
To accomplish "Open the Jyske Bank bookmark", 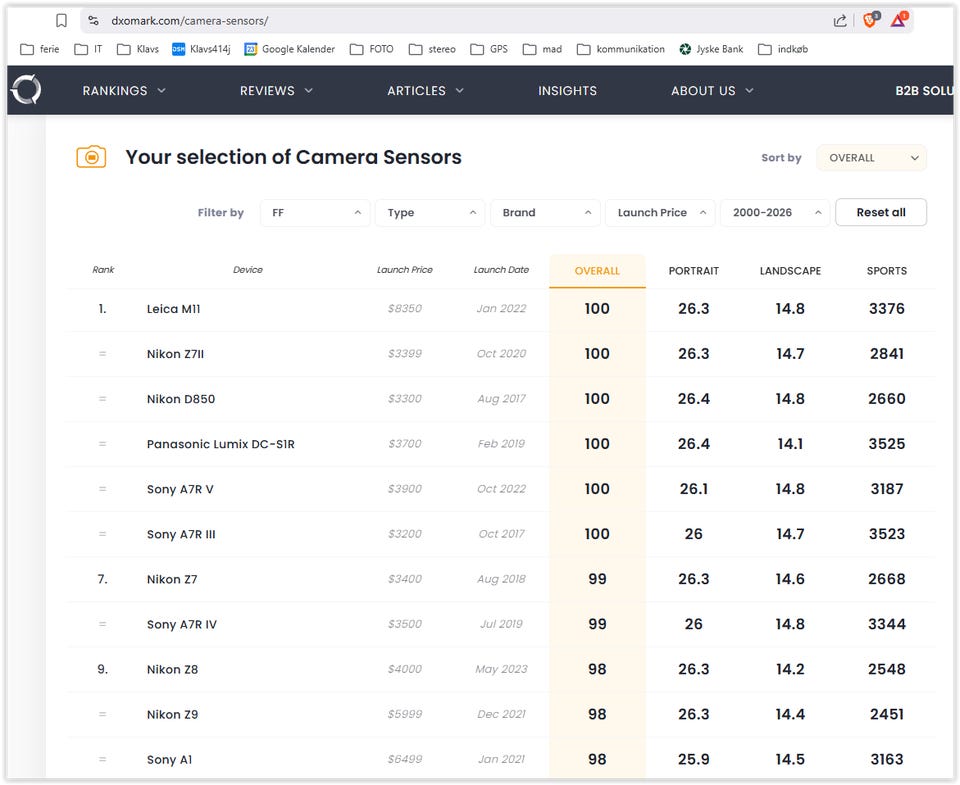I will click(710, 49).
